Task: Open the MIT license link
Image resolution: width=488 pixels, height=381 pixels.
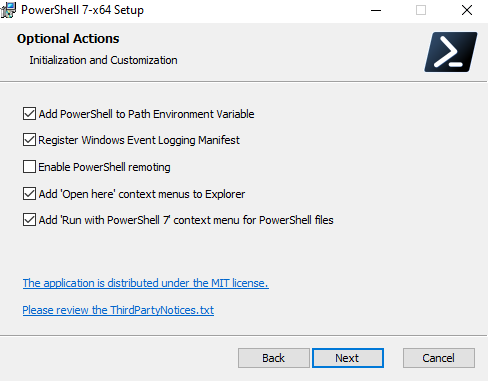Action: (146, 283)
